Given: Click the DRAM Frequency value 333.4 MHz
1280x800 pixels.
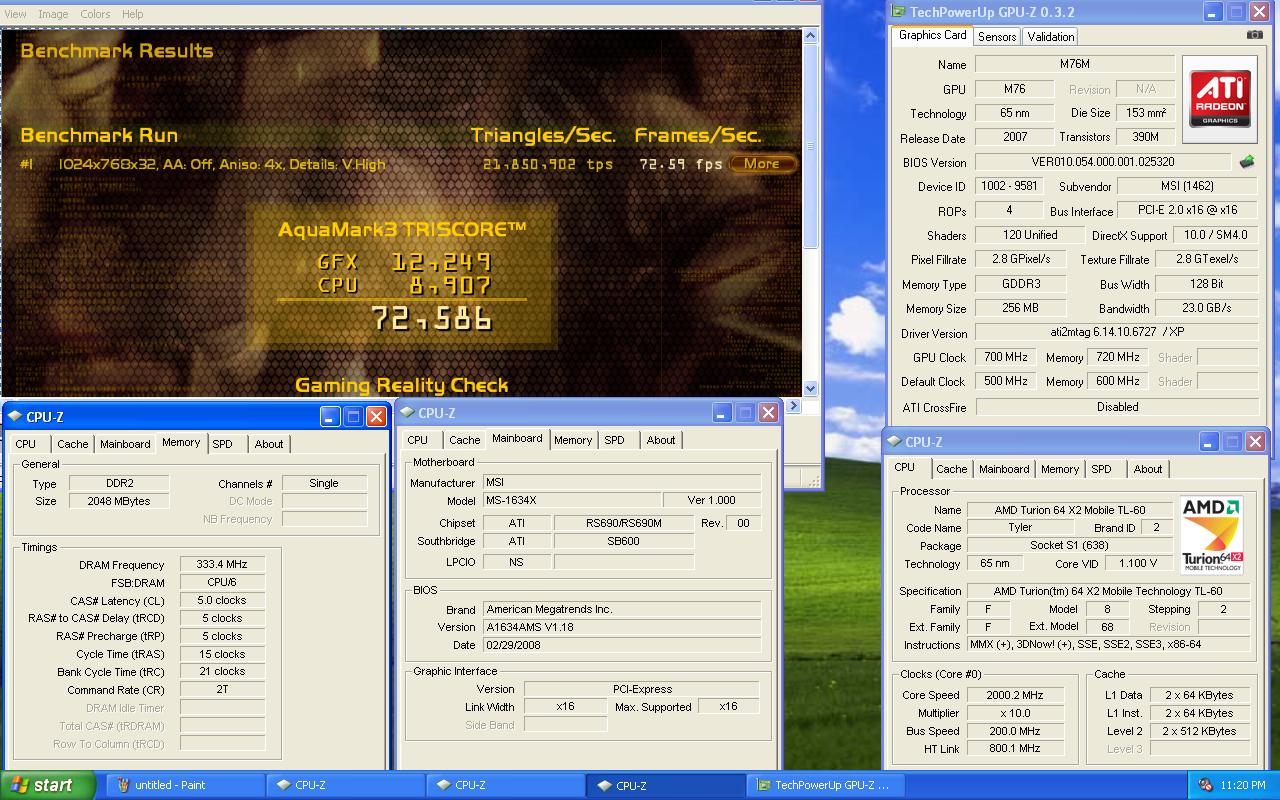Looking at the screenshot, I should pos(222,565).
